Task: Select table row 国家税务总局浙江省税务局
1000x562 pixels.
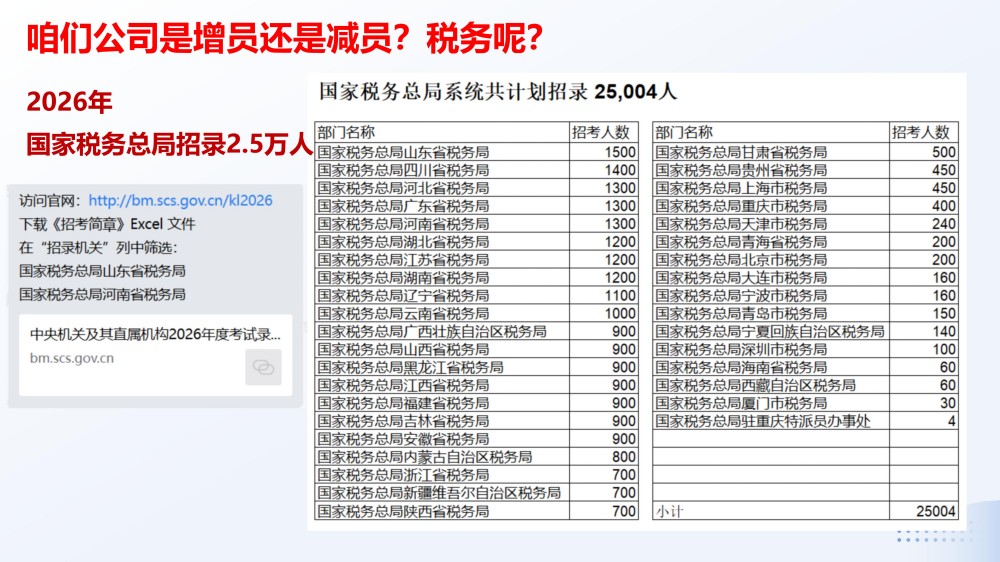Action: (x=476, y=474)
